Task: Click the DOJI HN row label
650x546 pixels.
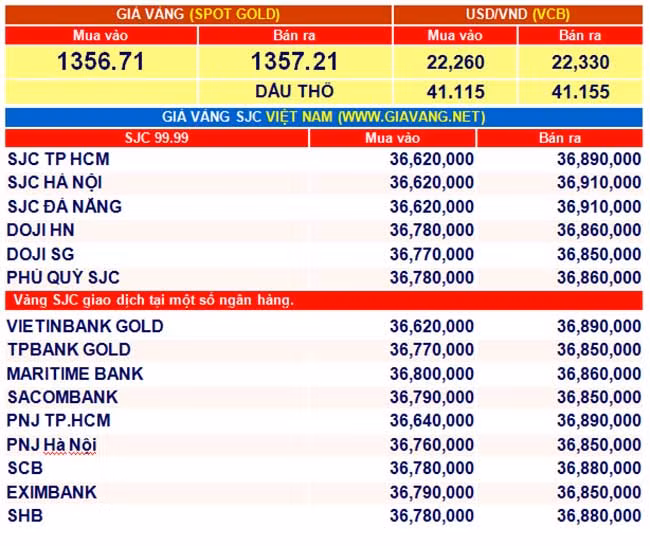Action: tap(41, 230)
